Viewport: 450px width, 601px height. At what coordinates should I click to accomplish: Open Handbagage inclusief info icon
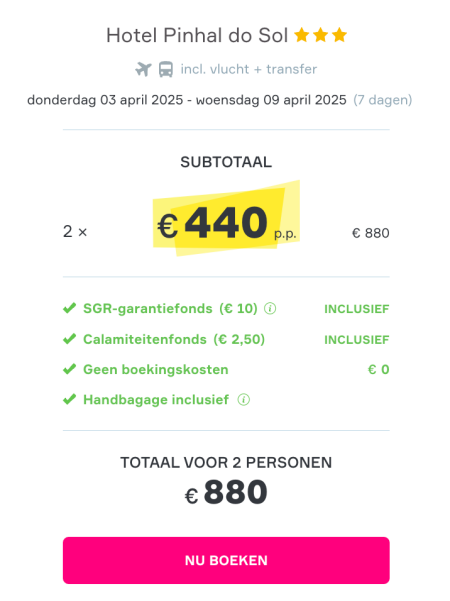(x=244, y=400)
